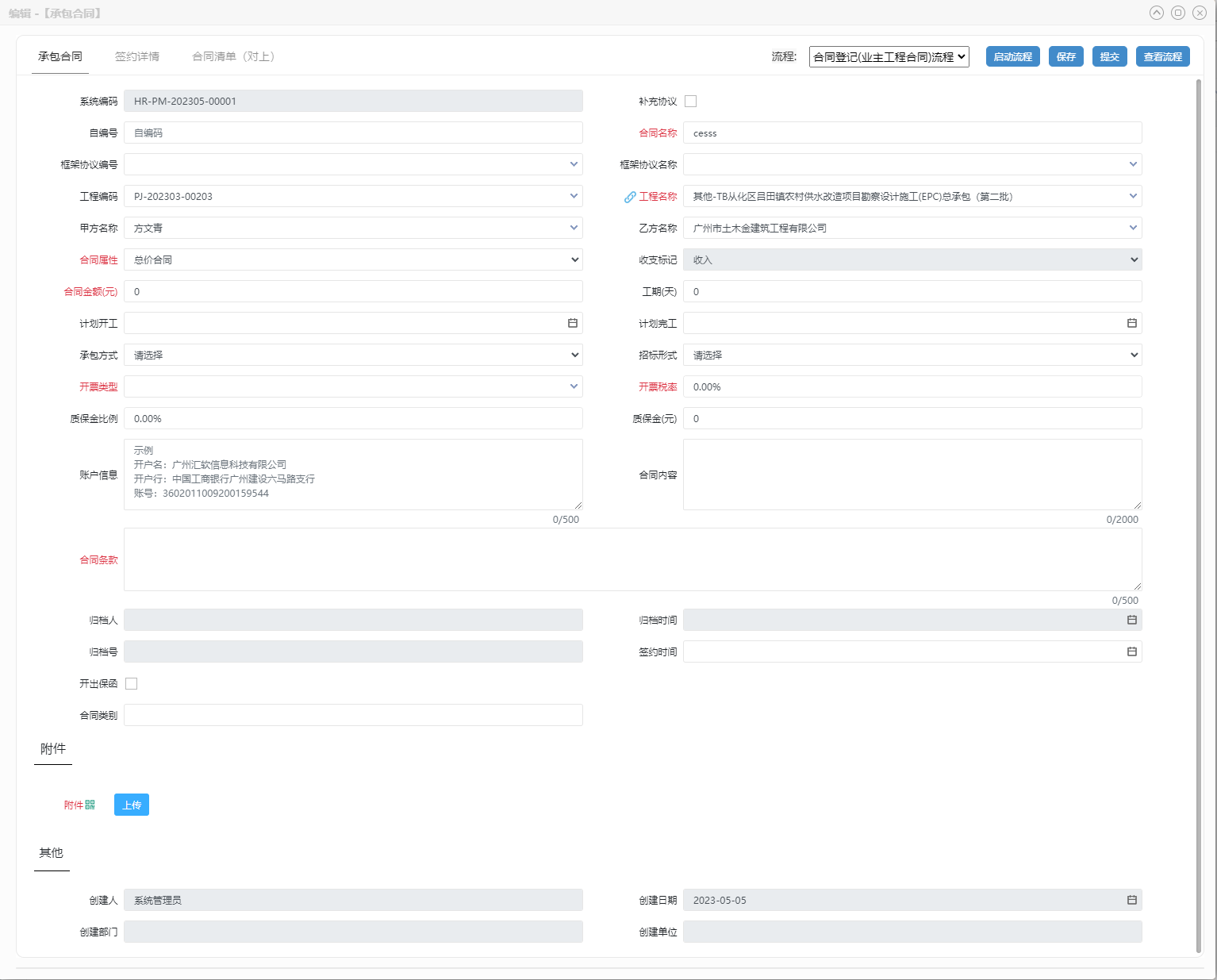Viewport: 1217px width, 980px height.
Task: Open the 合同清单（对上）tab
Action: 233,56
